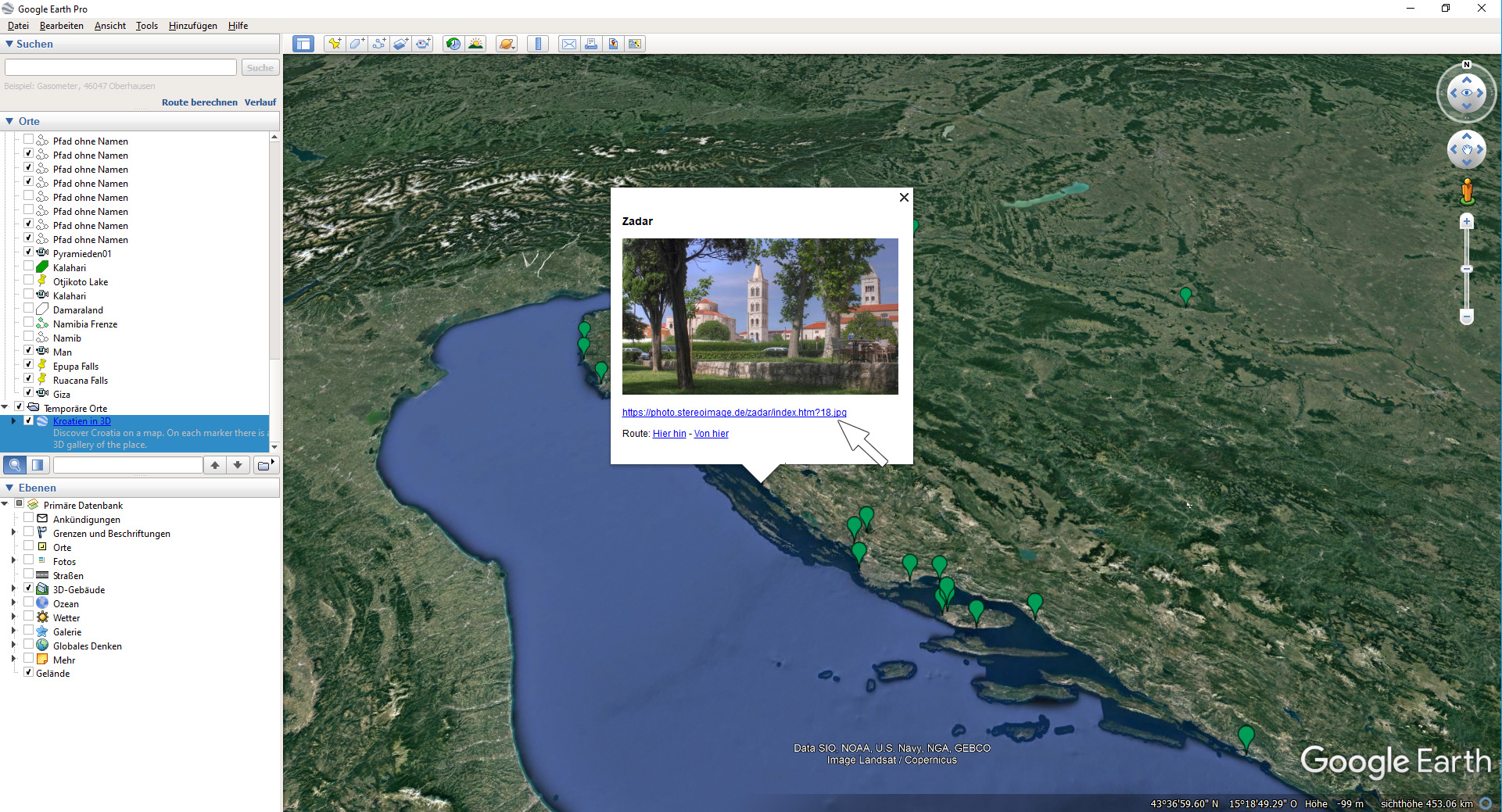Move the selected place up with arrow
Image resolution: width=1502 pixels, height=812 pixels.
tap(215, 465)
